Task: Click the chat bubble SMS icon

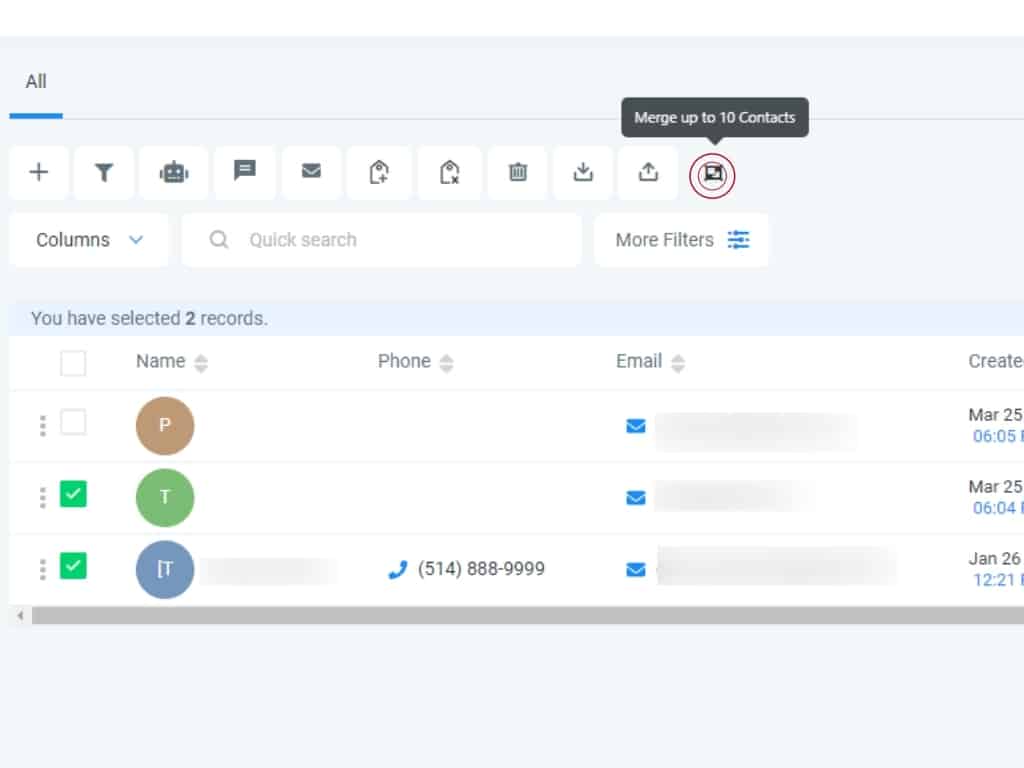Action: (245, 171)
